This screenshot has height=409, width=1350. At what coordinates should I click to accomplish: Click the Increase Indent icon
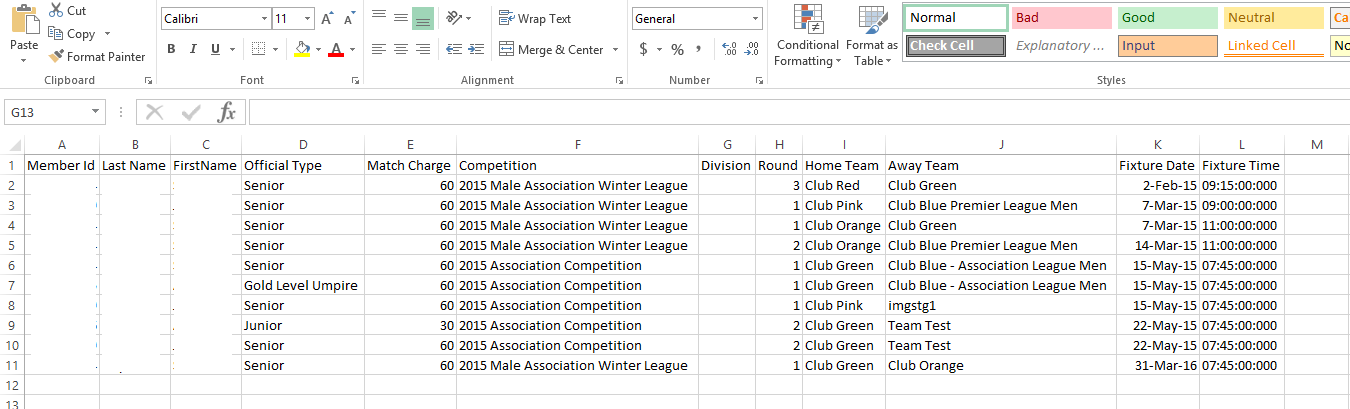coord(475,49)
